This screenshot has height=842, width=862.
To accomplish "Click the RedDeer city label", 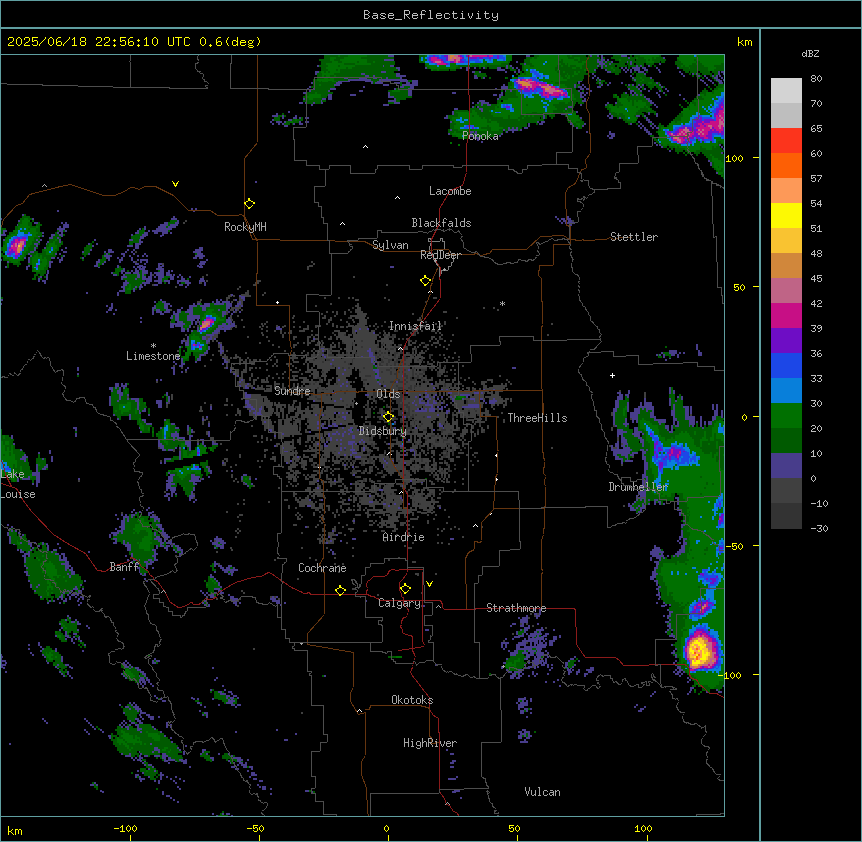I will tap(440, 255).
